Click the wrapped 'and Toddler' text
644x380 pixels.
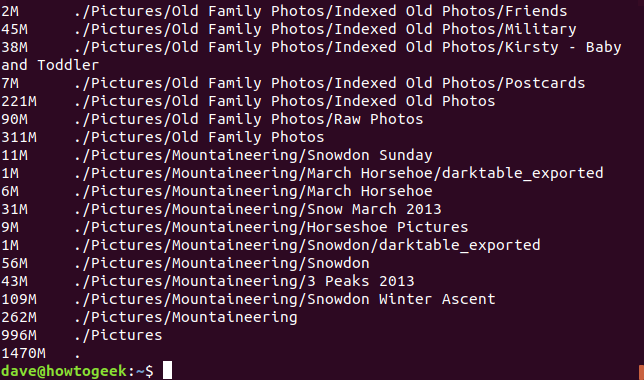click(x=50, y=65)
